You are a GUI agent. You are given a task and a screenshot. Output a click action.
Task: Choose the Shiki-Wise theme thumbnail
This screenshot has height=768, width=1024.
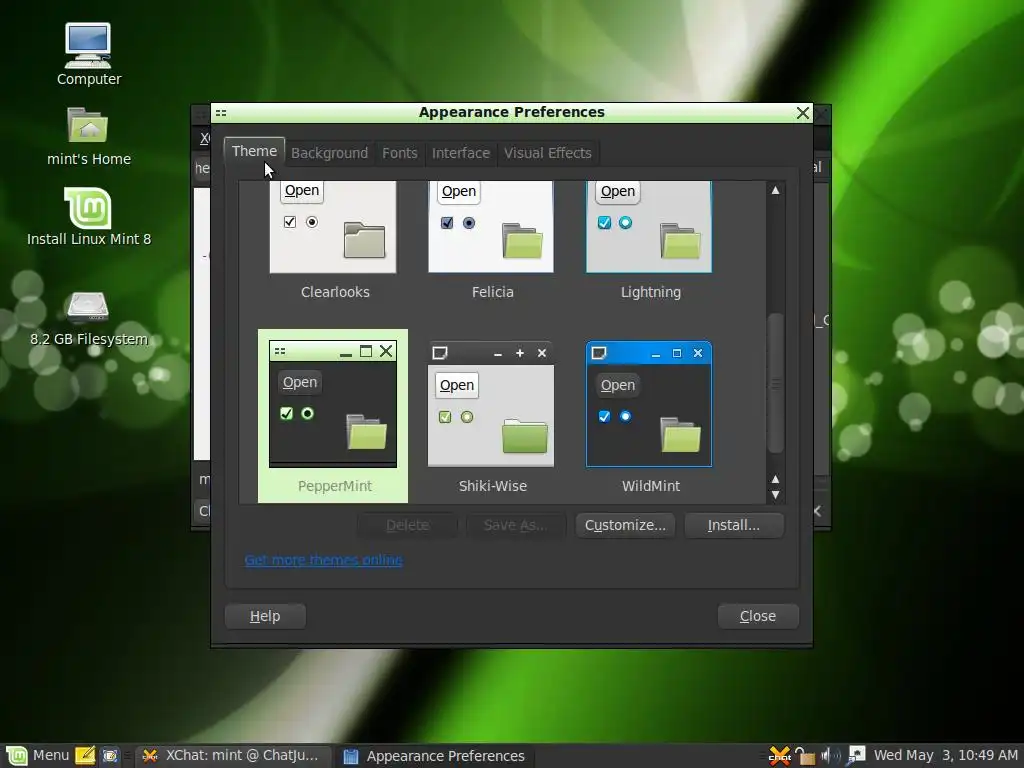[491, 404]
